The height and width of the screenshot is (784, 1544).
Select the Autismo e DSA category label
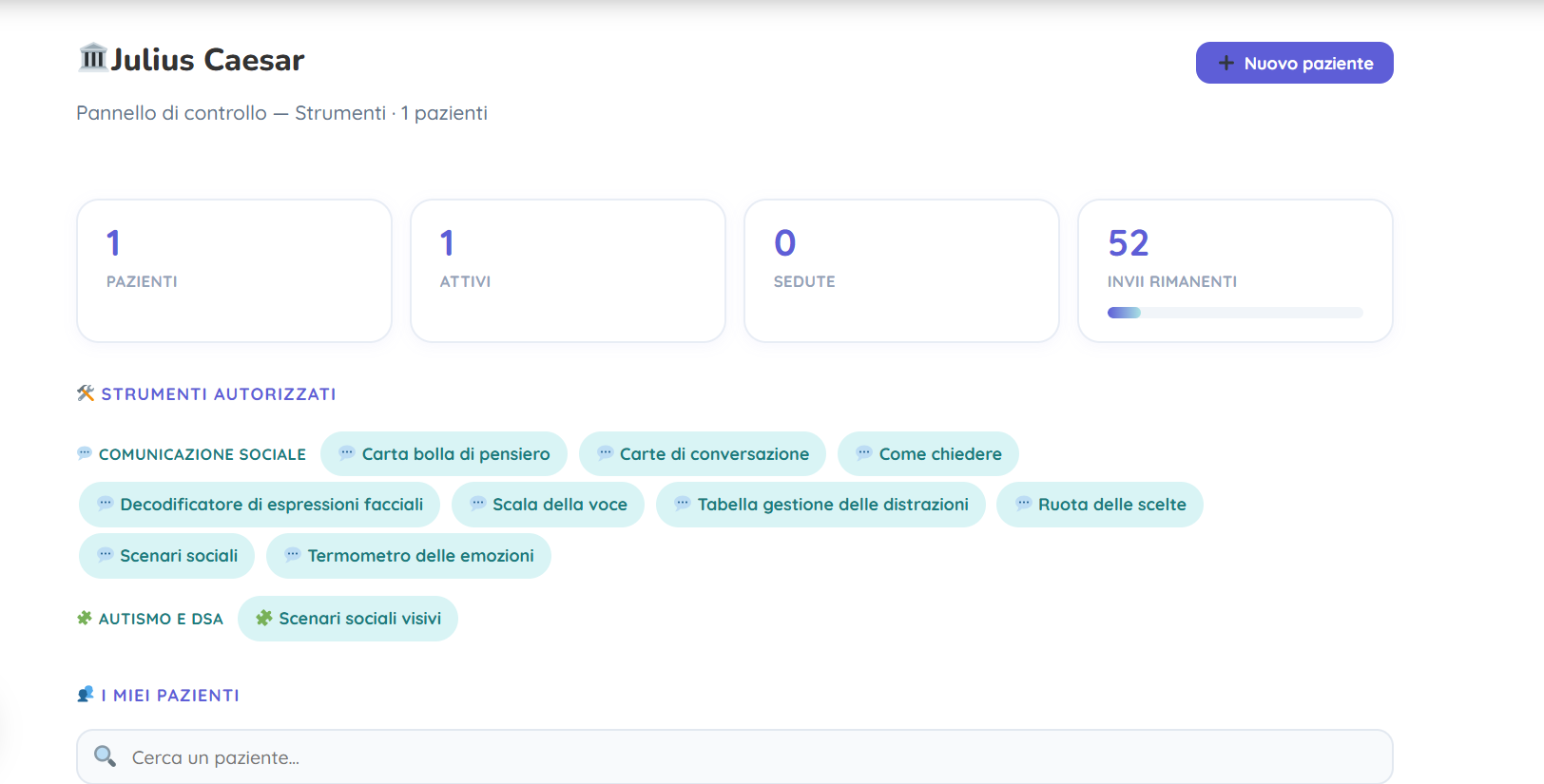point(161,619)
